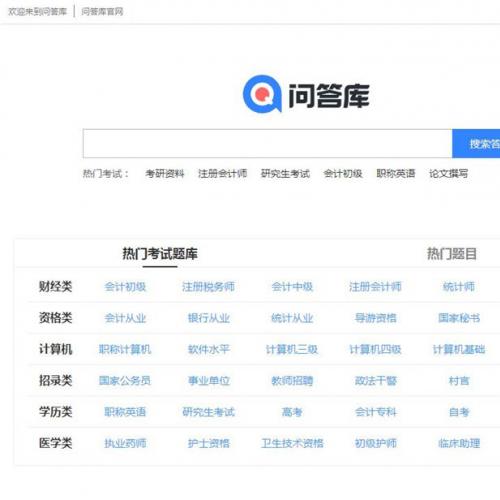
Task: Open 软件水平 question bank
Action: coord(209,349)
